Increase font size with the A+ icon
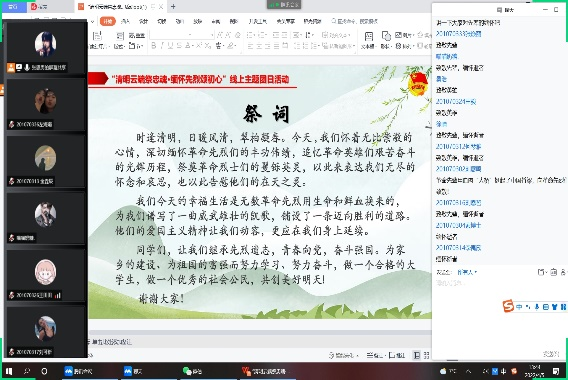This screenshot has width=568, height=380. click(x=219, y=35)
